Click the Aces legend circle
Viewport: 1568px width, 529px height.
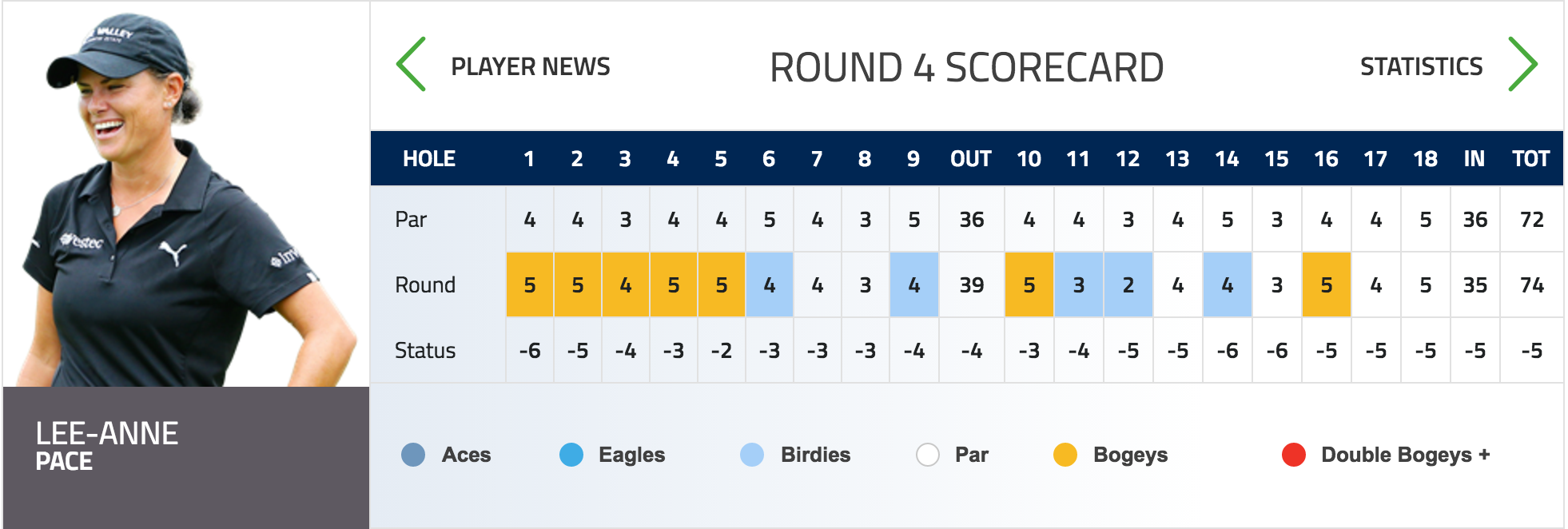413,455
